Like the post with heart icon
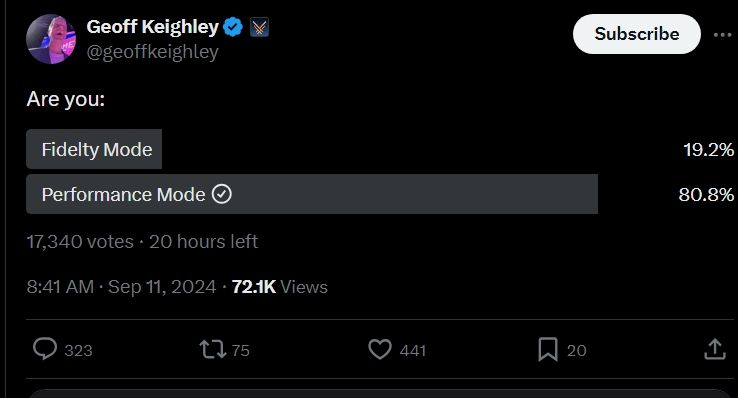The height and width of the screenshot is (398, 738). pos(380,350)
